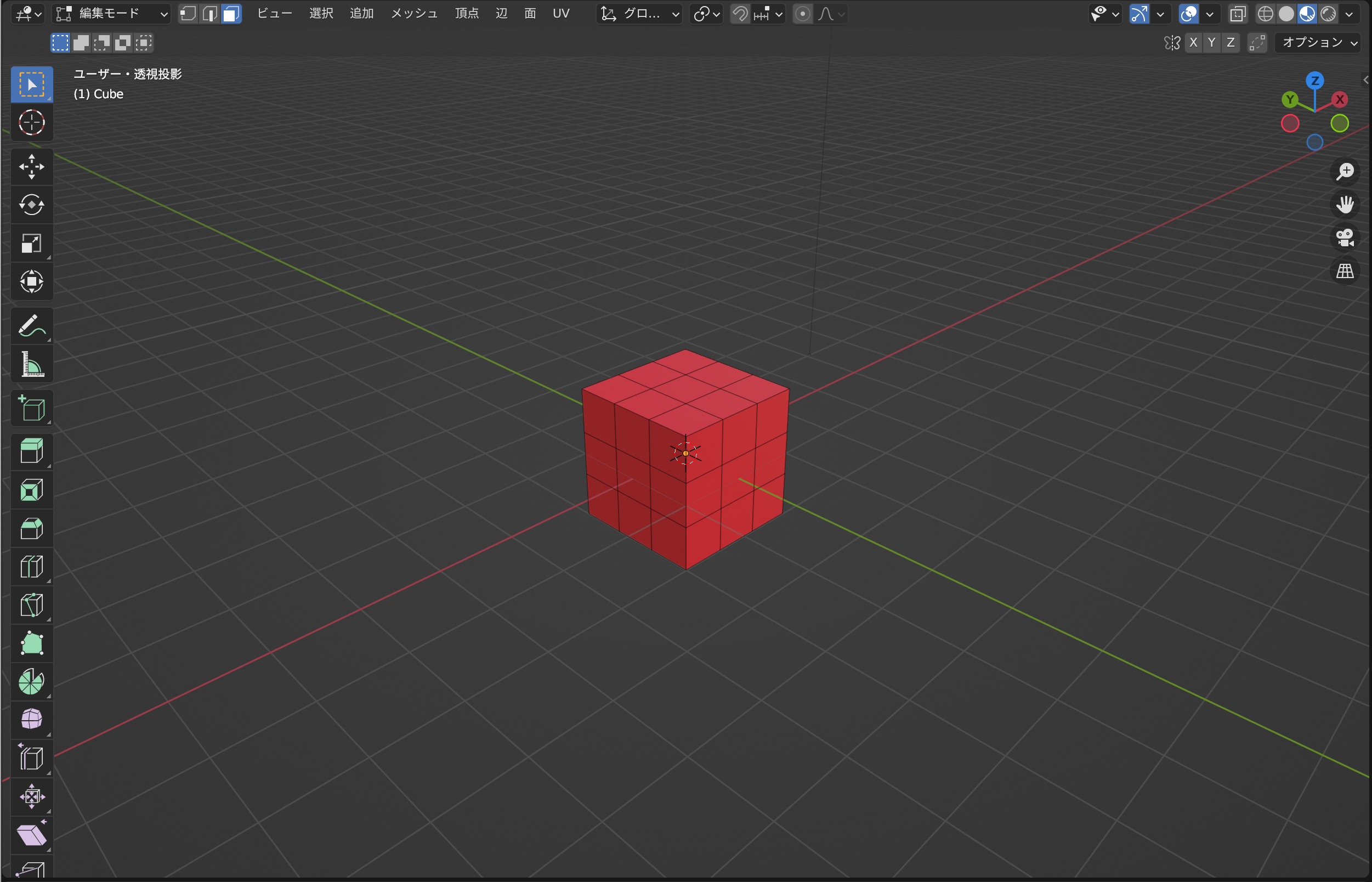Expand the gizmo settings arrow
The width and height of the screenshot is (1372, 882).
(1160, 14)
